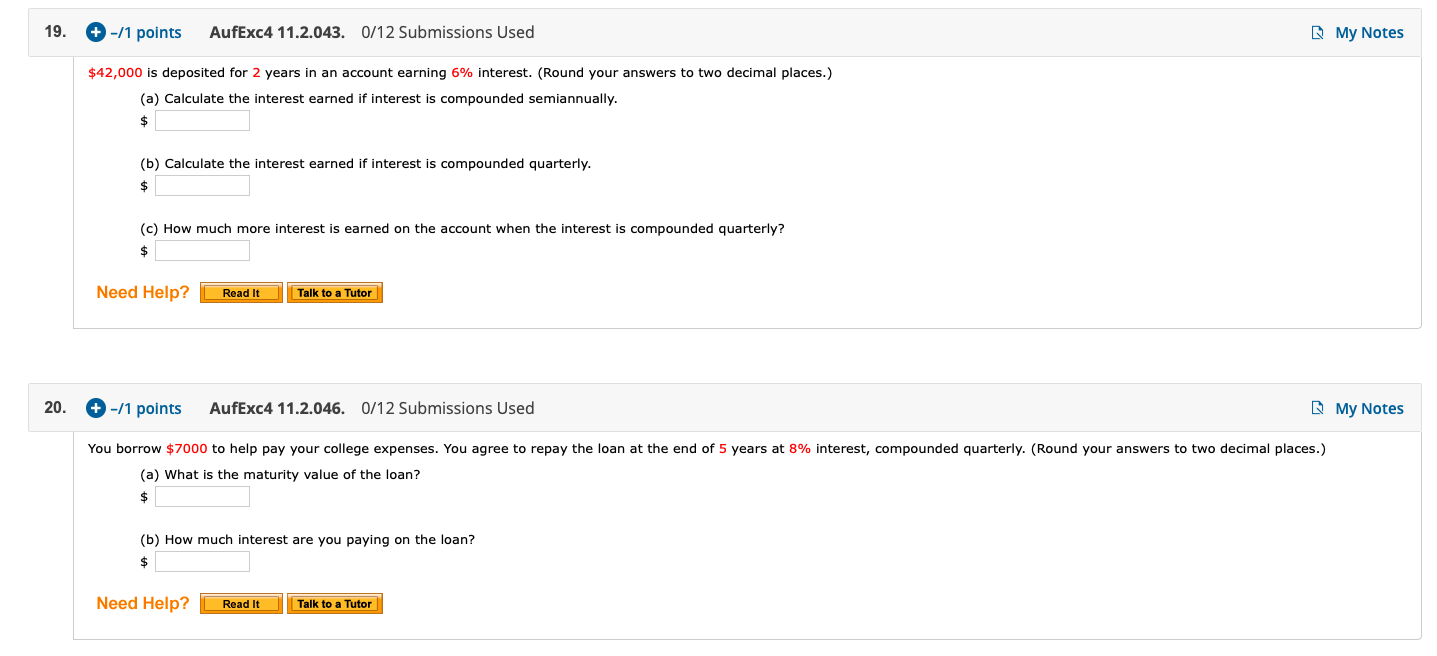Click the semiannual interest answer field in part (a)
This screenshot has width=1437, height=656.
click(x=202, y=120)
